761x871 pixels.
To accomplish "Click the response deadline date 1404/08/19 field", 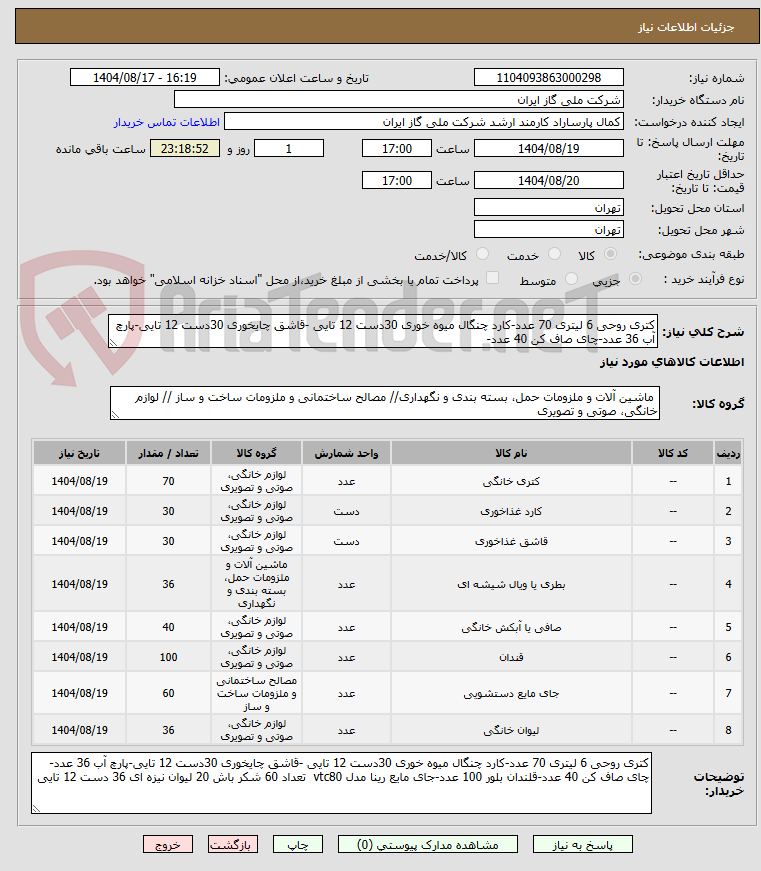I will [549, 148].
